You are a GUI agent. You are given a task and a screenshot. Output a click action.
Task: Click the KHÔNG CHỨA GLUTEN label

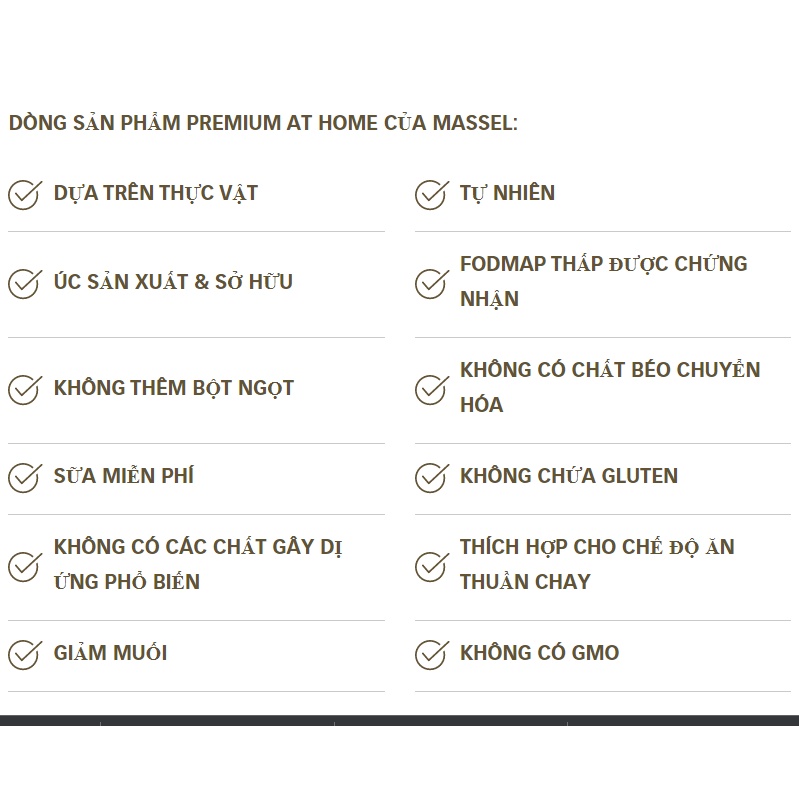569,476
